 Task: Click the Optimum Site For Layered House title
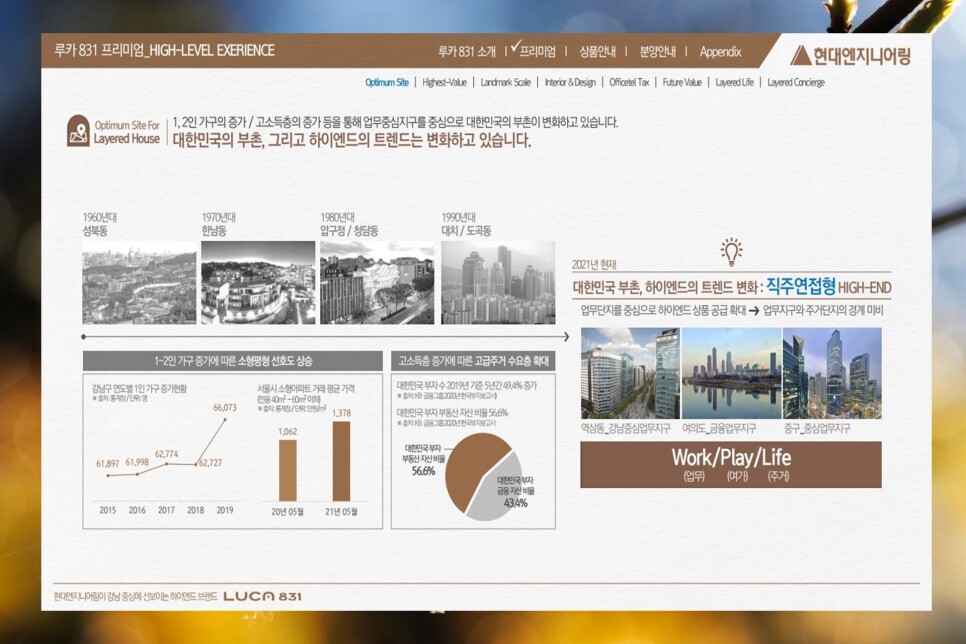127,132
